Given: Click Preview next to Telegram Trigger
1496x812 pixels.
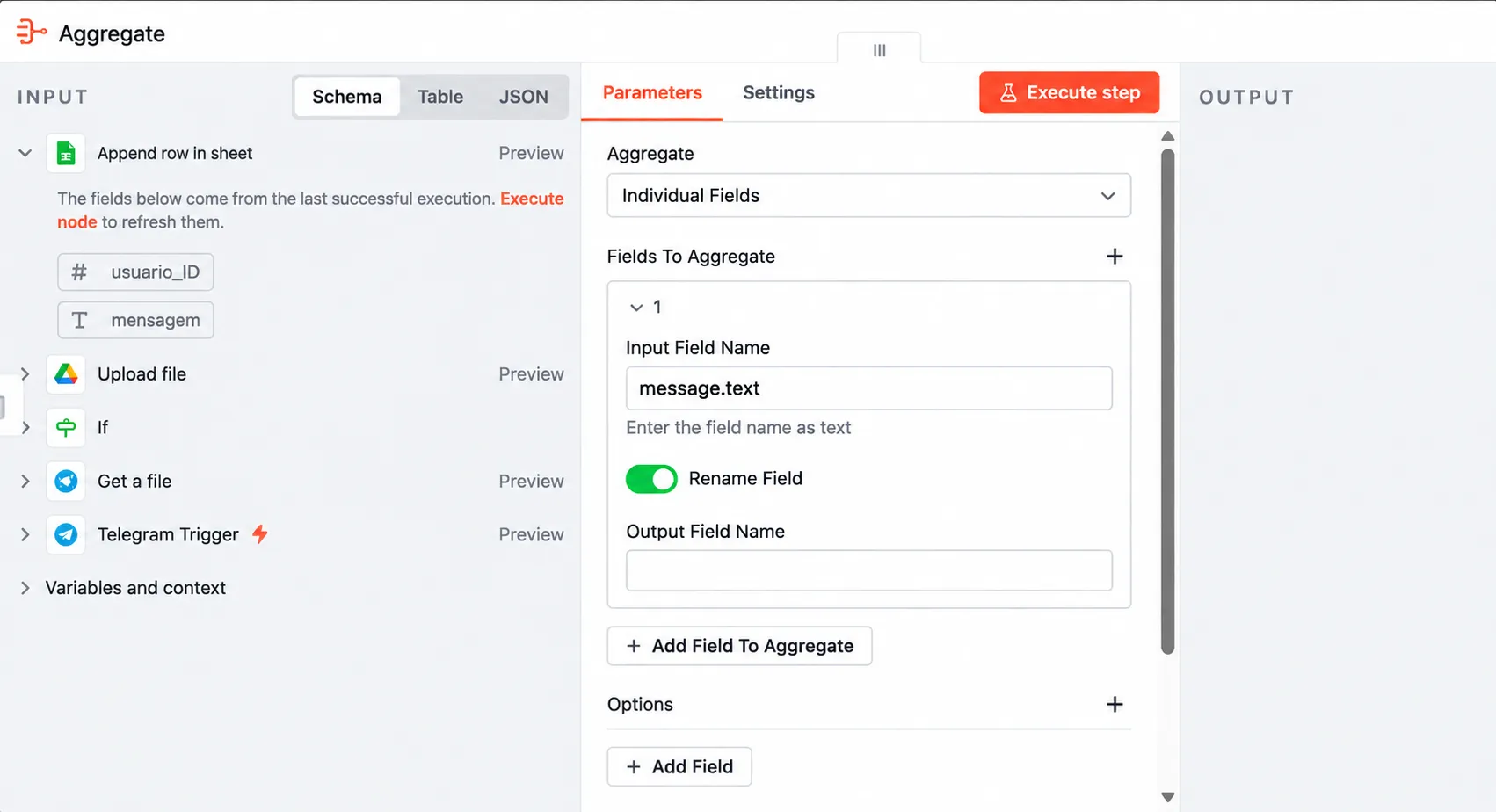Looking at the screenshot, I should (531, 534).
